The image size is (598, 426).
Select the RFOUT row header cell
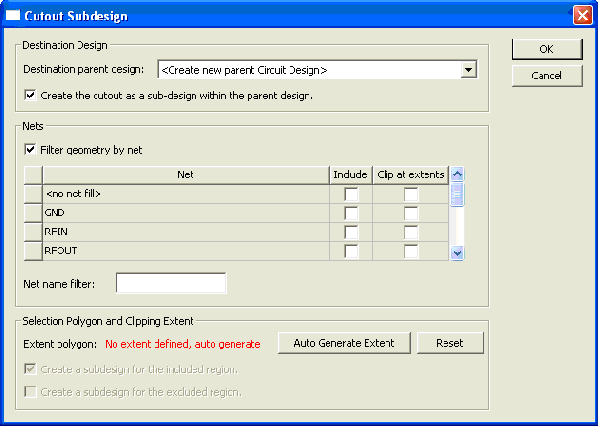[x=33, y=251]
